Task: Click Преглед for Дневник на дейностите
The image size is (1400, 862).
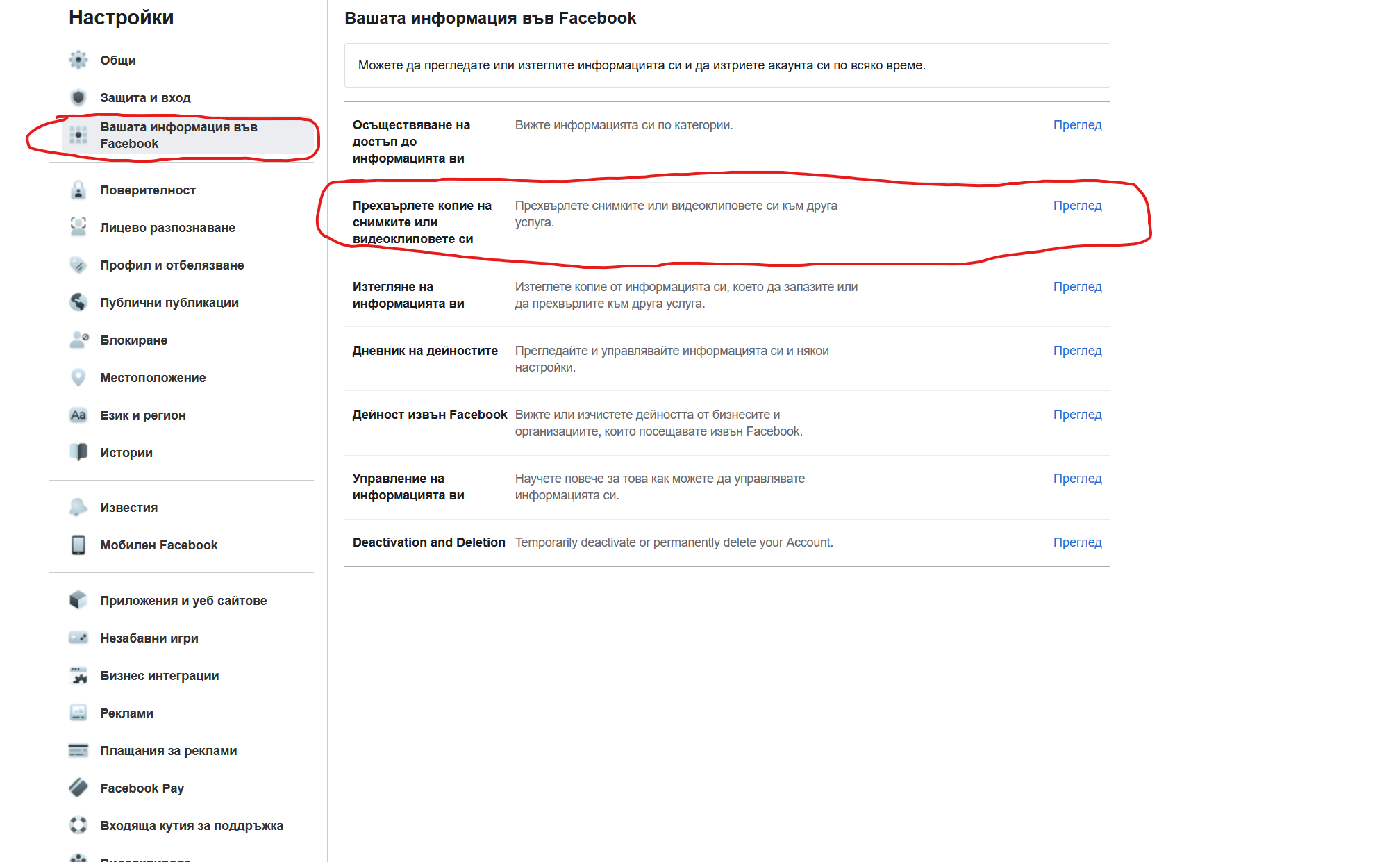Action: (1077, 350)
